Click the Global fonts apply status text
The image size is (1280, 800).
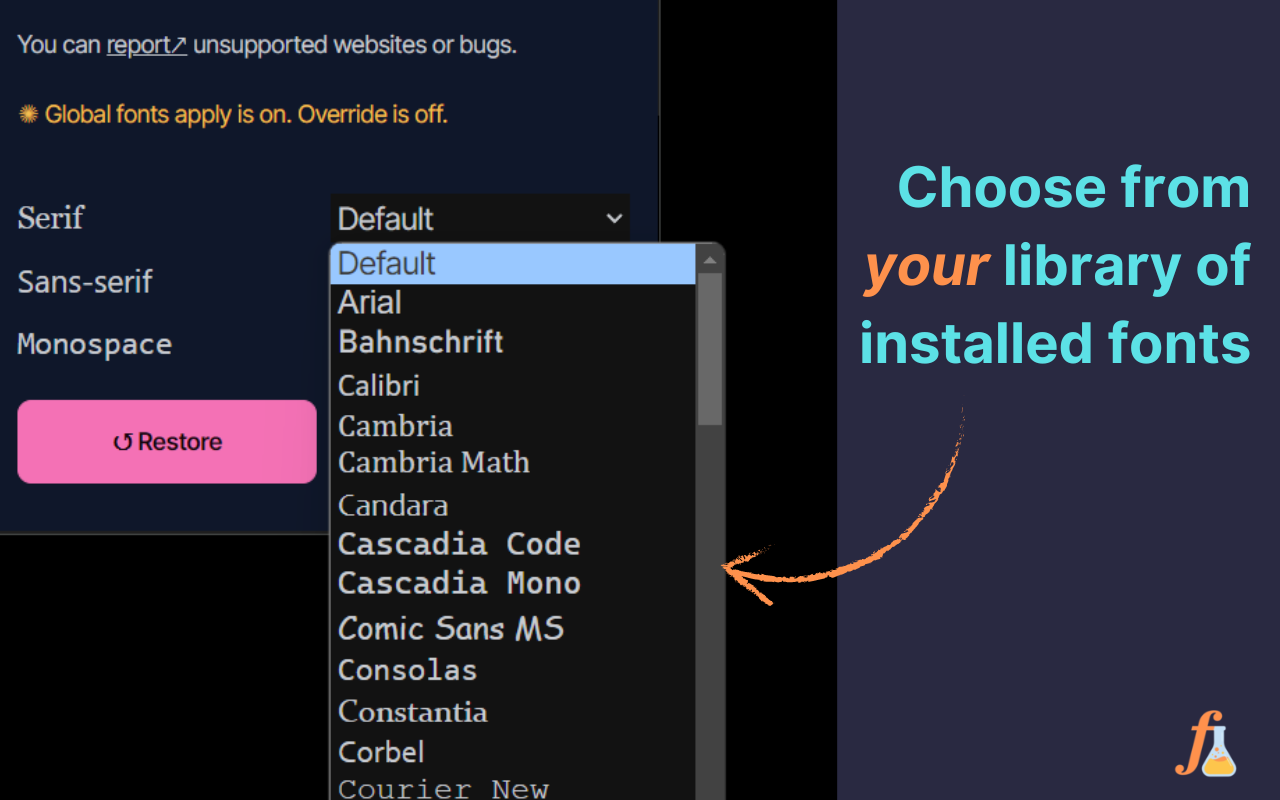point(233,114)
